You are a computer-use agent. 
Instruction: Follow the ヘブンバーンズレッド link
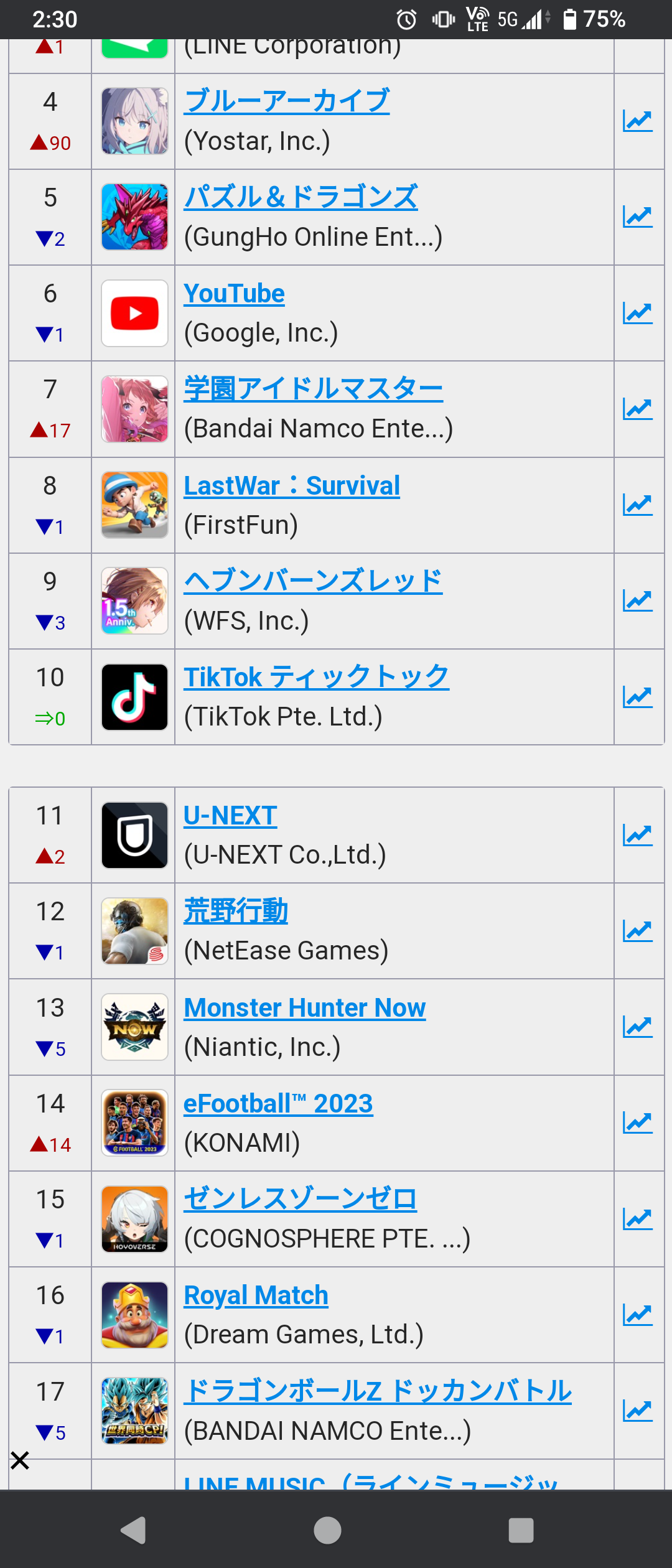pyautogui.click(x=314, y=581)
